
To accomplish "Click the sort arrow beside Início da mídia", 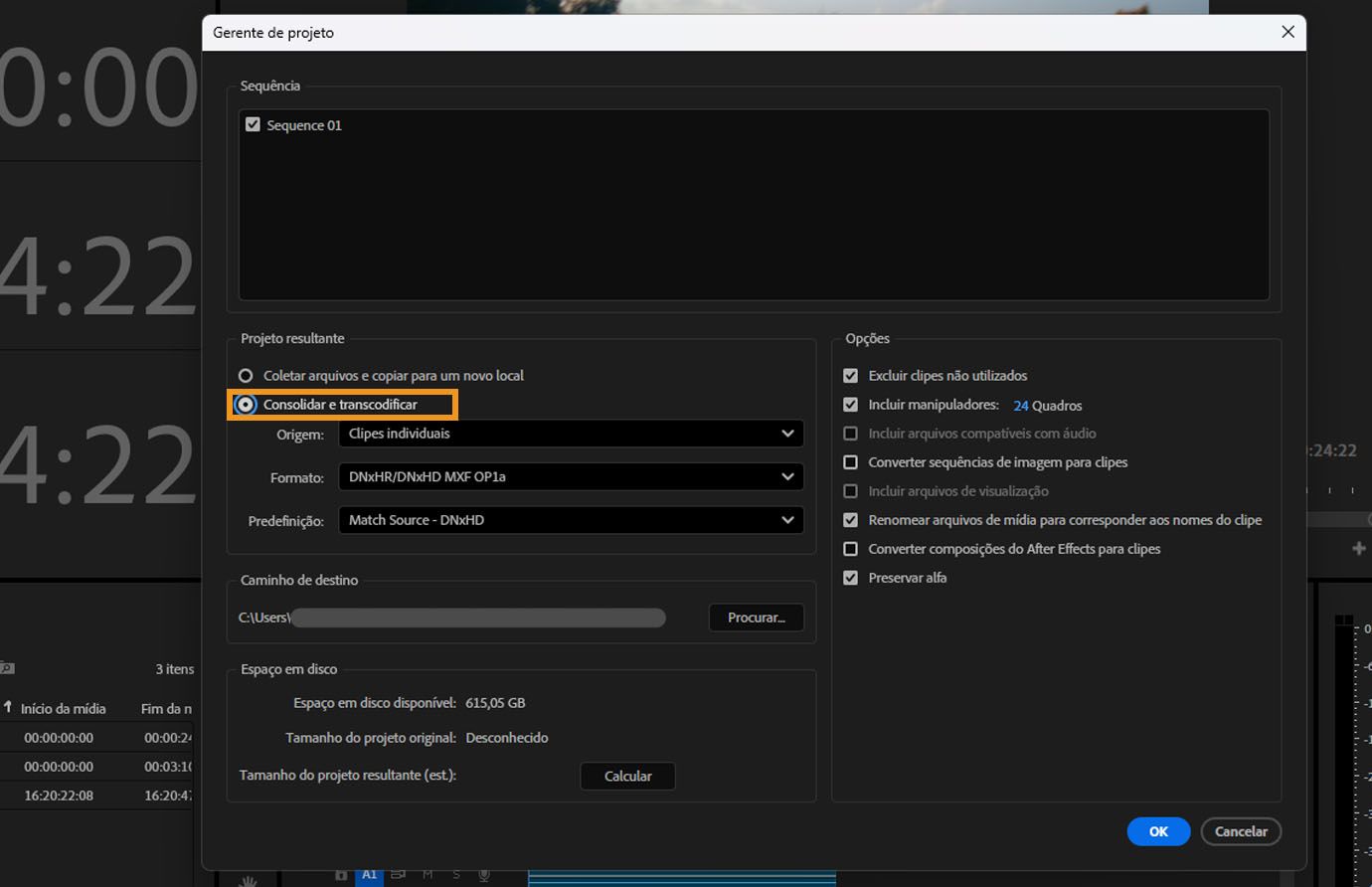I will [8, 707].
